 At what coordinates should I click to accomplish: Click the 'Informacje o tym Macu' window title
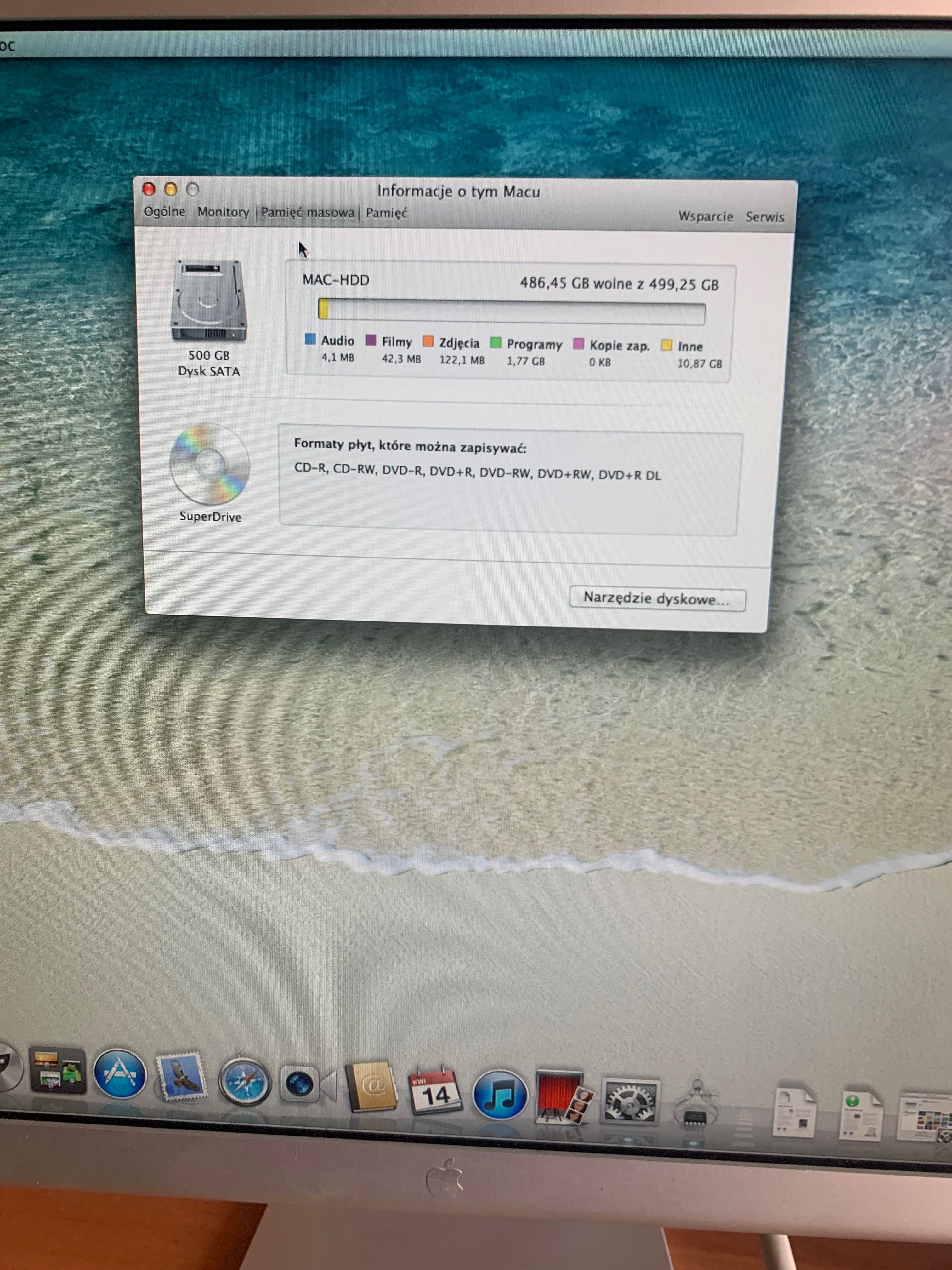click(x=458, y=191)
